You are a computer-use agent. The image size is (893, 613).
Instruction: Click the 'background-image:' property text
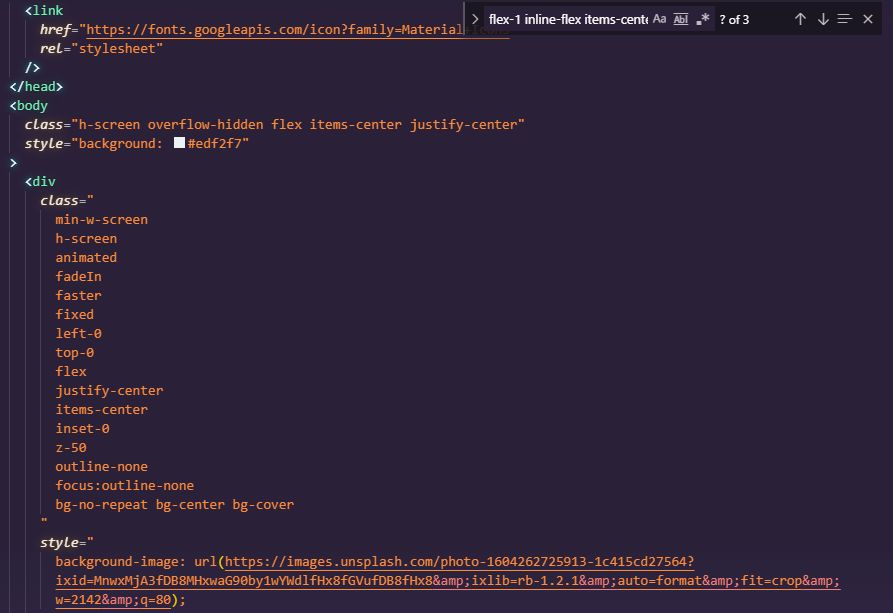[x=121, y=561]
